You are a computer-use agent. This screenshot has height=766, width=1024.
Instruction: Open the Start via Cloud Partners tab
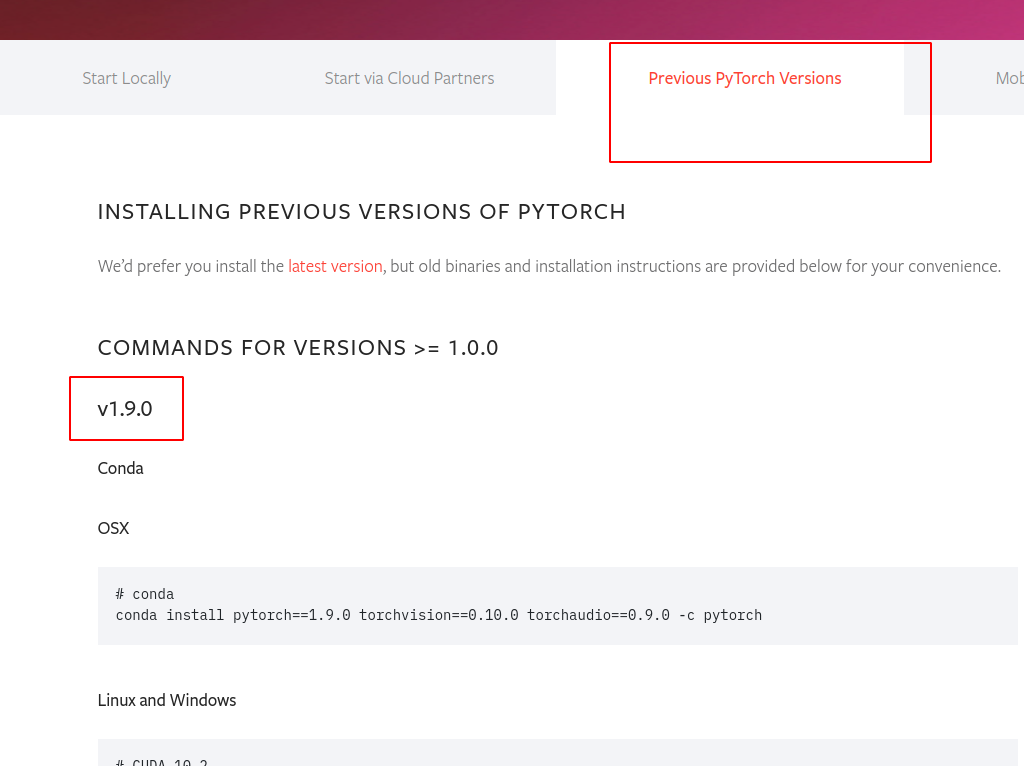point(409,77)
